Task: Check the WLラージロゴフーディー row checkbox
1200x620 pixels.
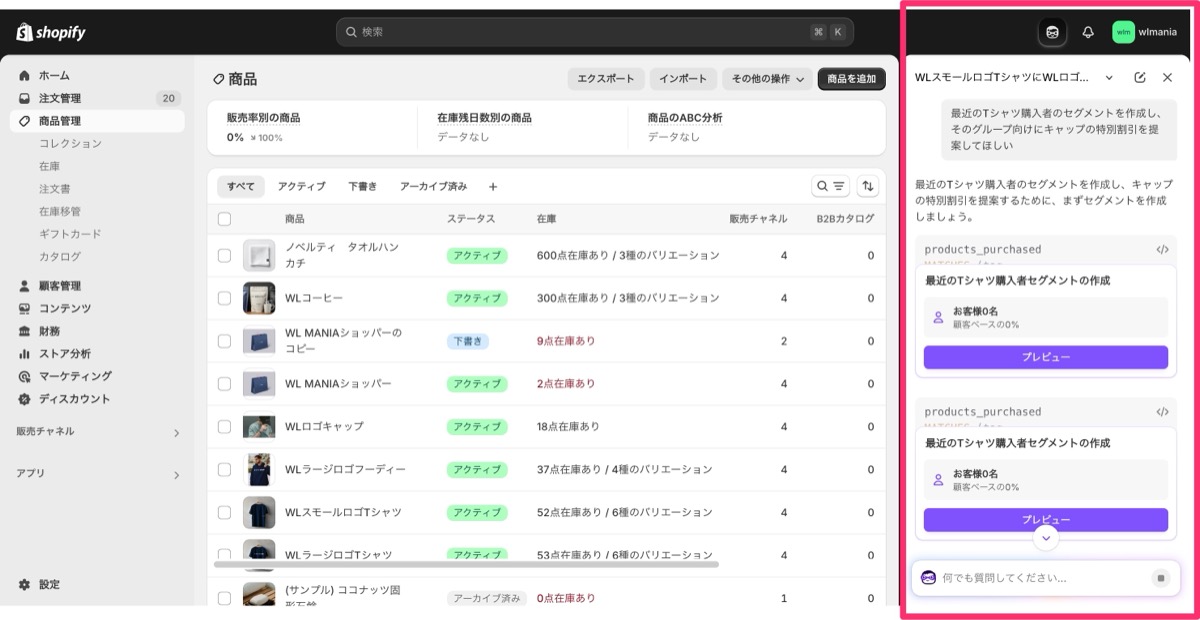Action: tap(224, 470)
